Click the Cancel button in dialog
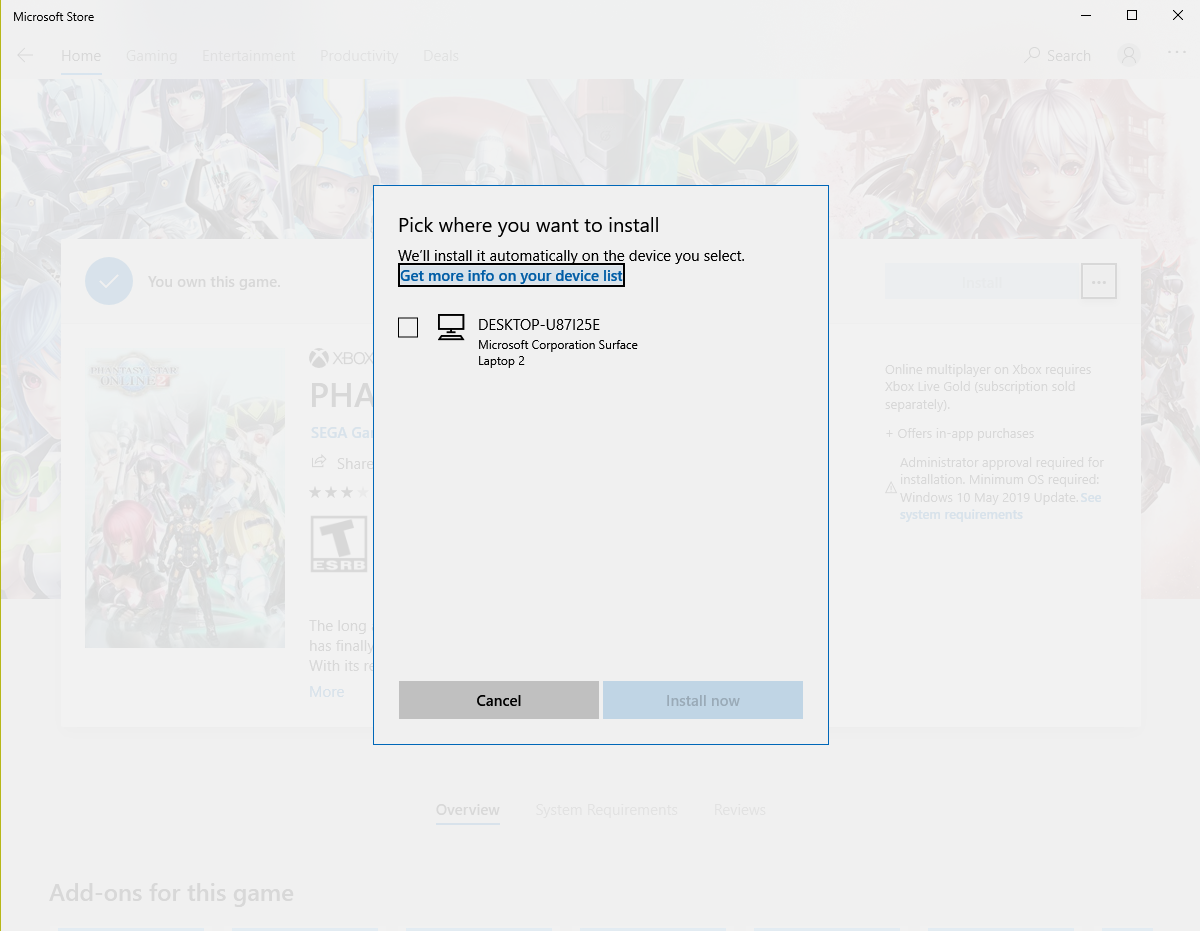 pos(499,700)
